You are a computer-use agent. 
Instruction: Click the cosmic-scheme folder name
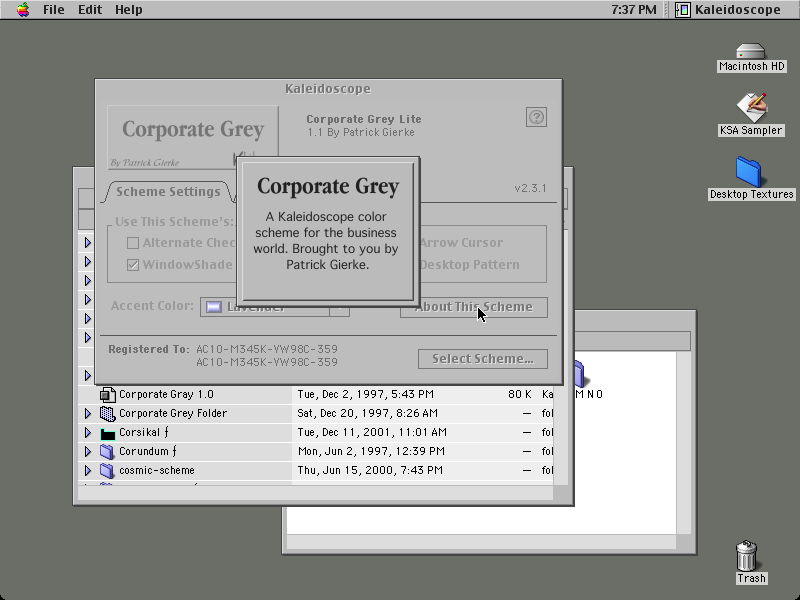click(157, 470)
